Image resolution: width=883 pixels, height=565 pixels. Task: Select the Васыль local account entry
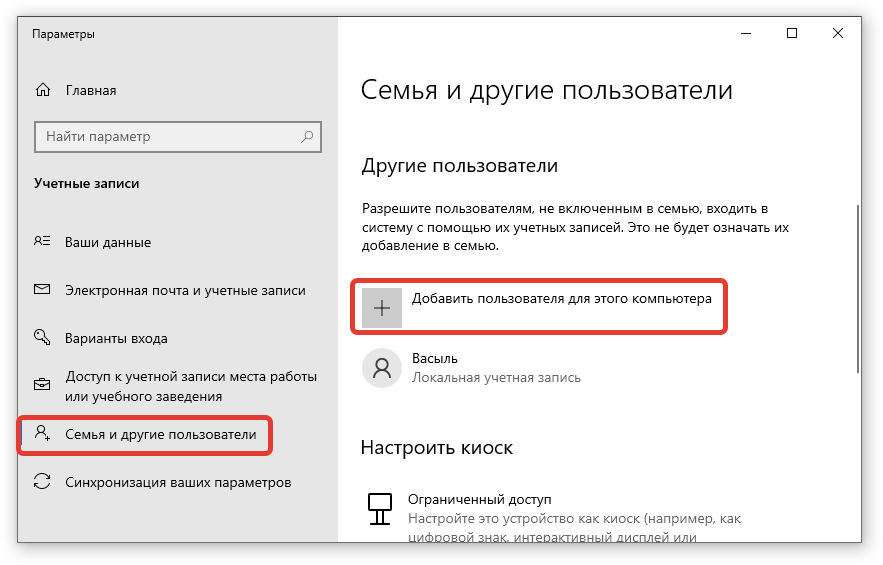coord(495,367)
